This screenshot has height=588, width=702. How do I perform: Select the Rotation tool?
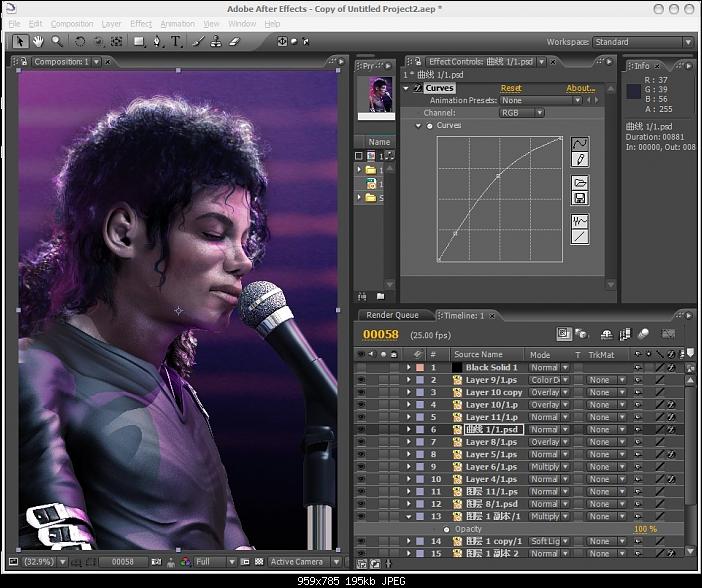point(80,42)
